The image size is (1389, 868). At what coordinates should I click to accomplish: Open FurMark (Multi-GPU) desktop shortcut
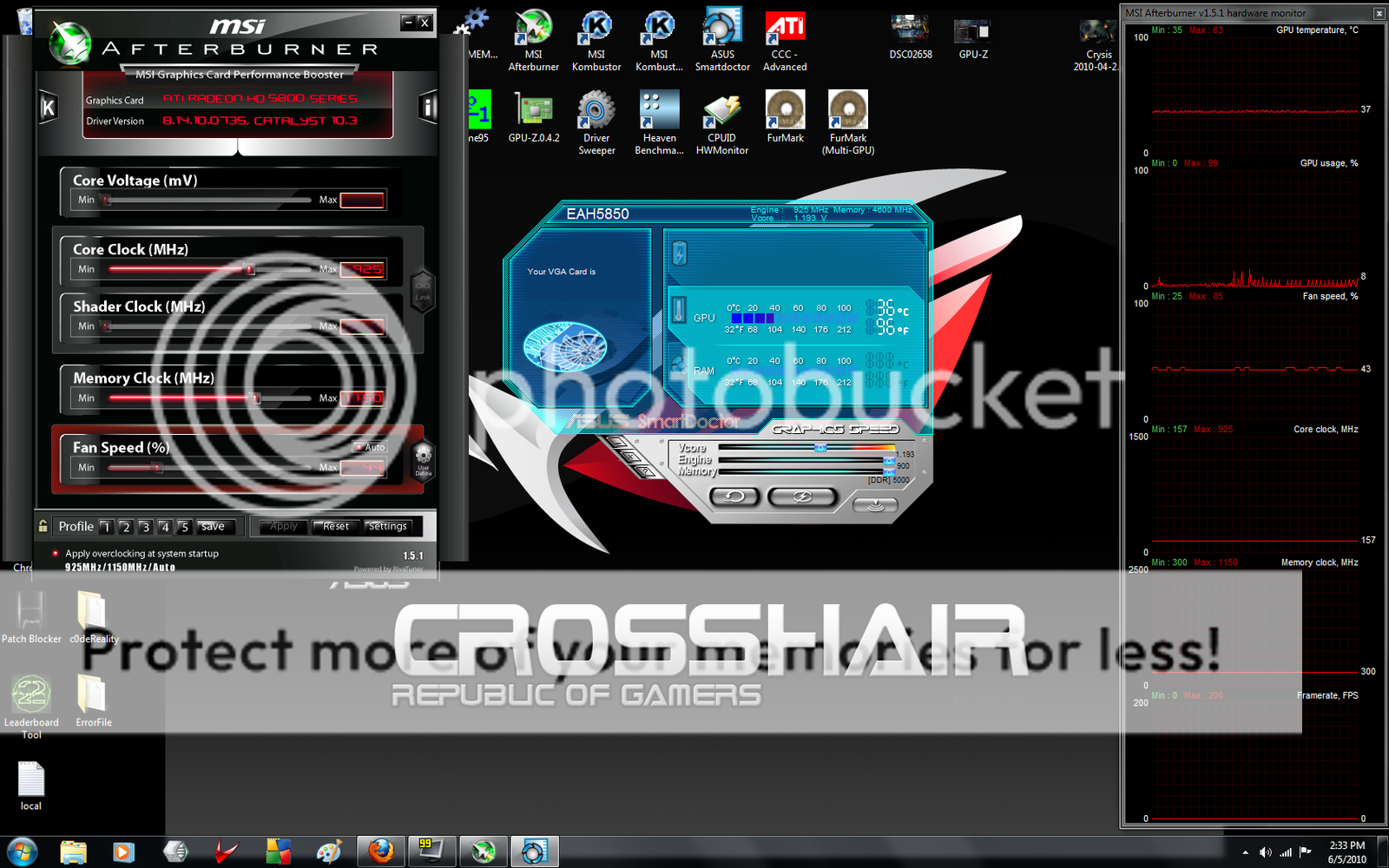coord(848,122)
